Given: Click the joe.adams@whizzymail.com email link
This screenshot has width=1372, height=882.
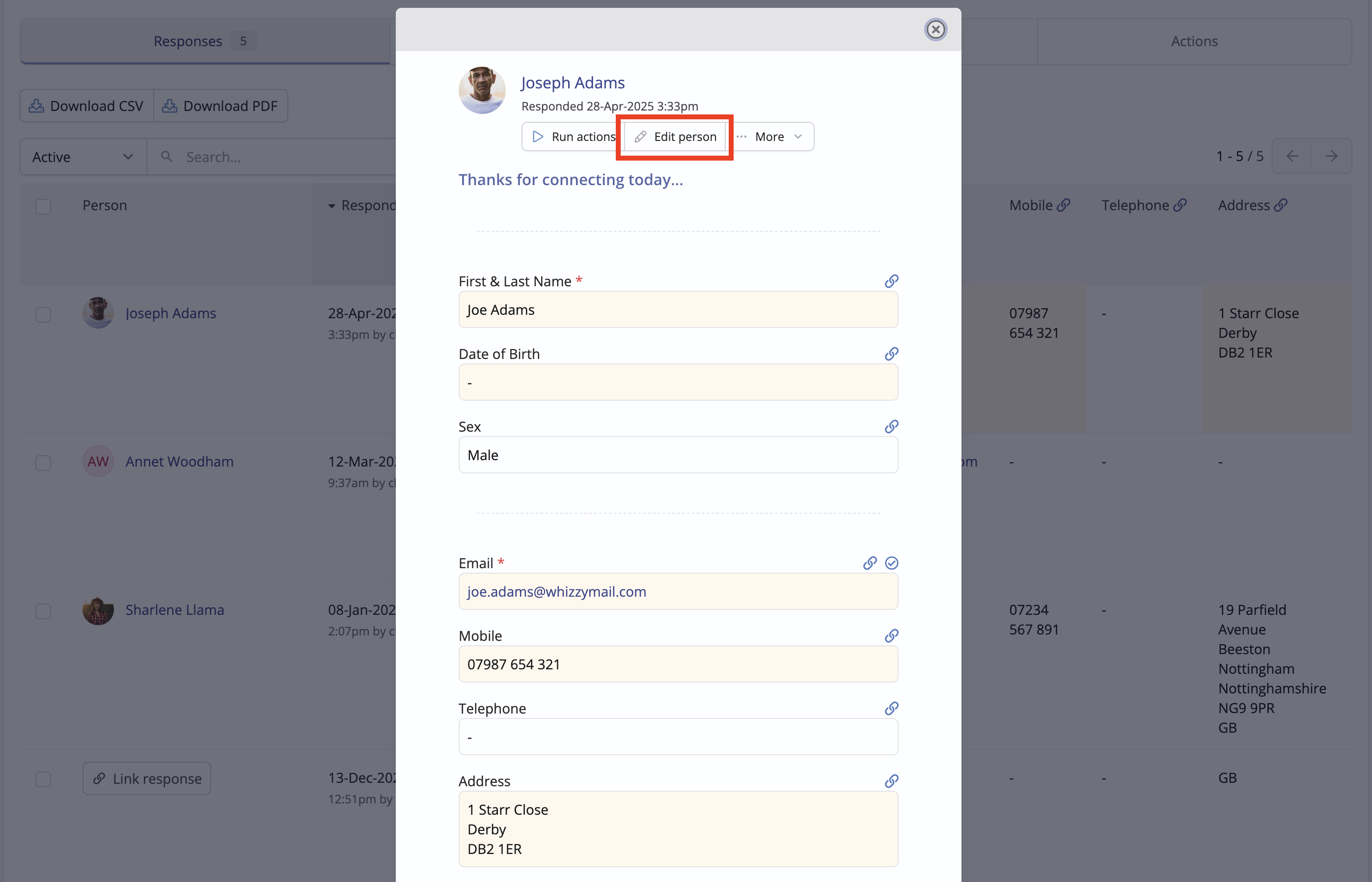Looking at the screenshot, I should coord(556,592).
